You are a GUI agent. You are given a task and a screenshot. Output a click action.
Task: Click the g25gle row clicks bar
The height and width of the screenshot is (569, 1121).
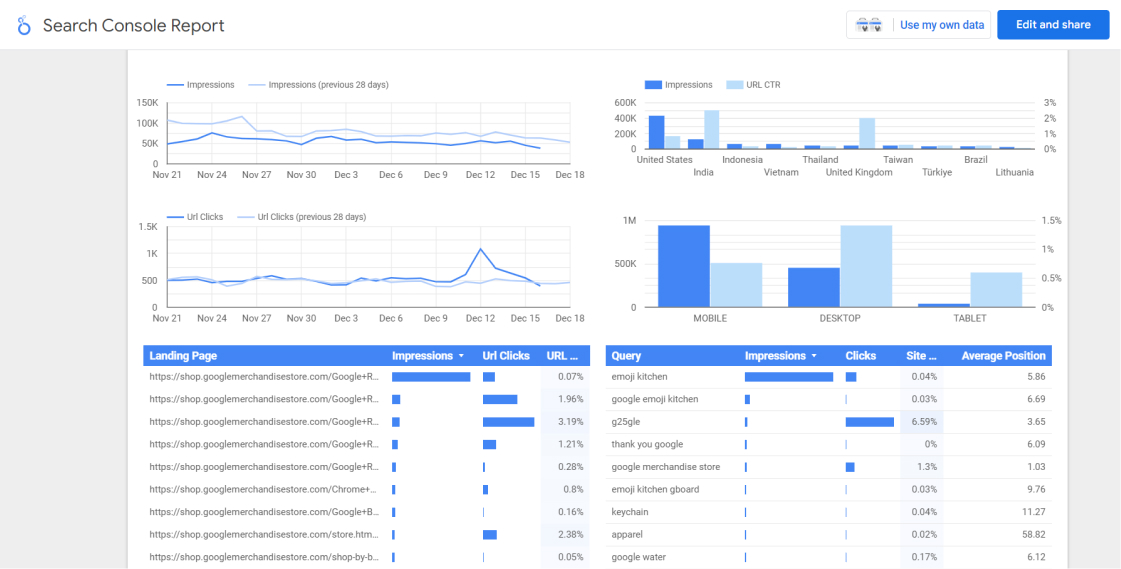tap(869, 422)
